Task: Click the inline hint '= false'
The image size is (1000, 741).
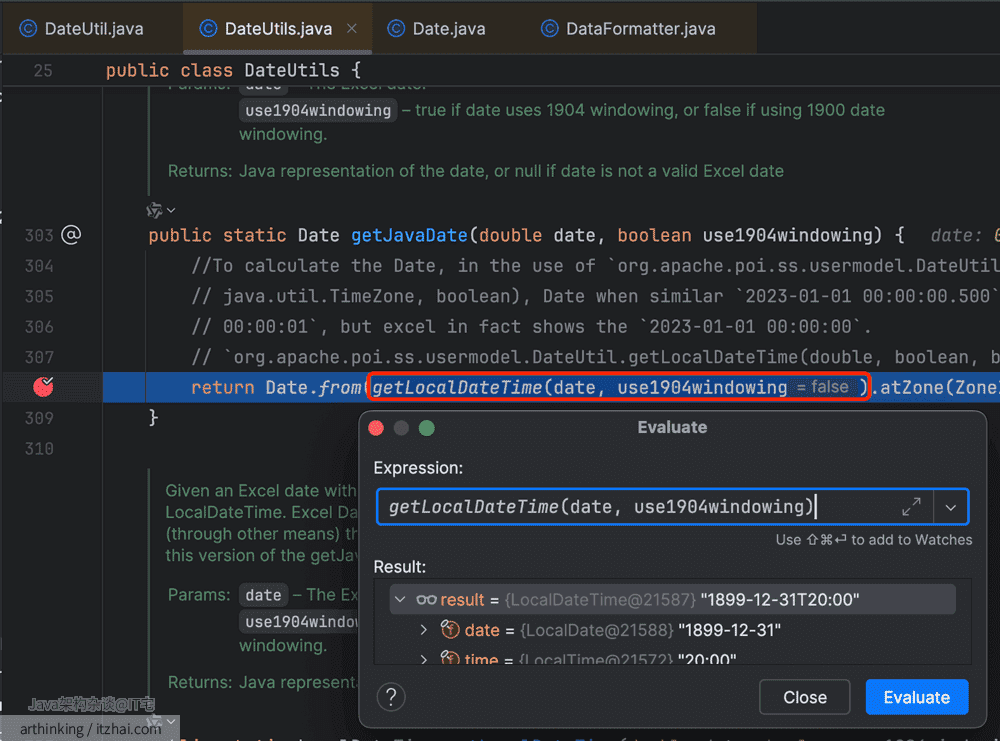Action: [x=823, y=387]
